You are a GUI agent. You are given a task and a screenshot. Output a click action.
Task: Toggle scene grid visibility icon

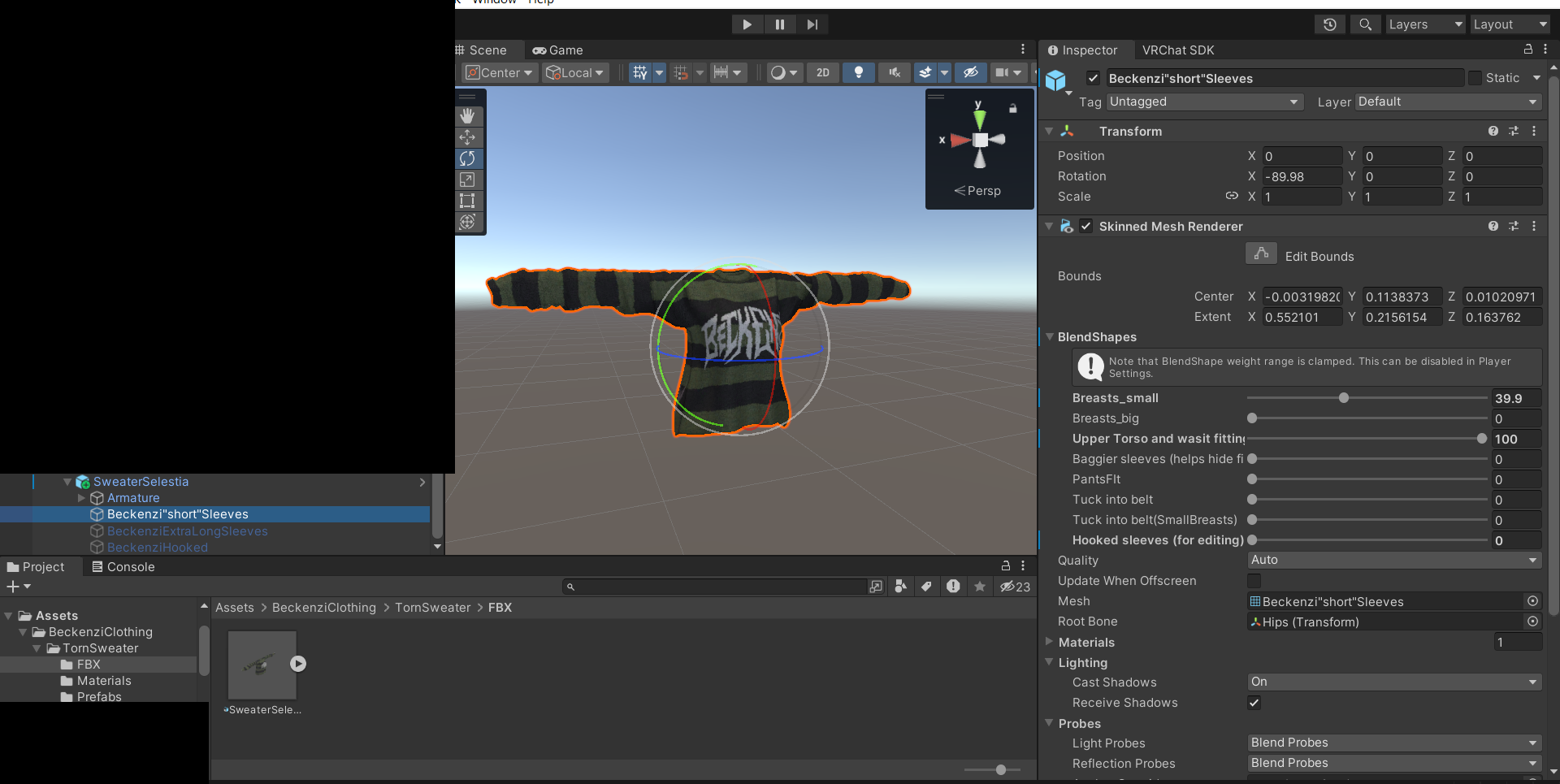[640, 72]
